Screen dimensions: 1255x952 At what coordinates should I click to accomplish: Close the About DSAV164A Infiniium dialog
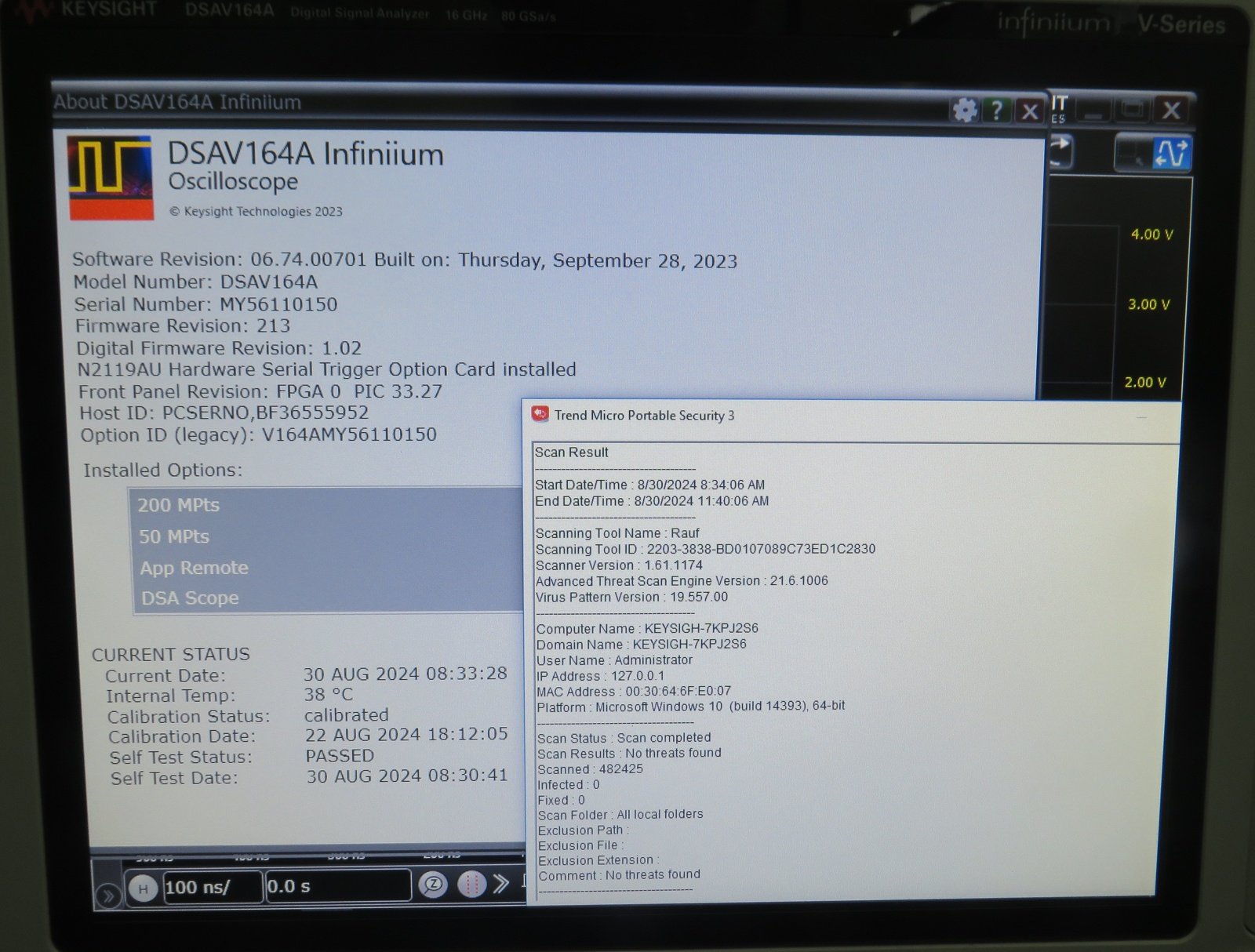click(x=1030, y=111)
